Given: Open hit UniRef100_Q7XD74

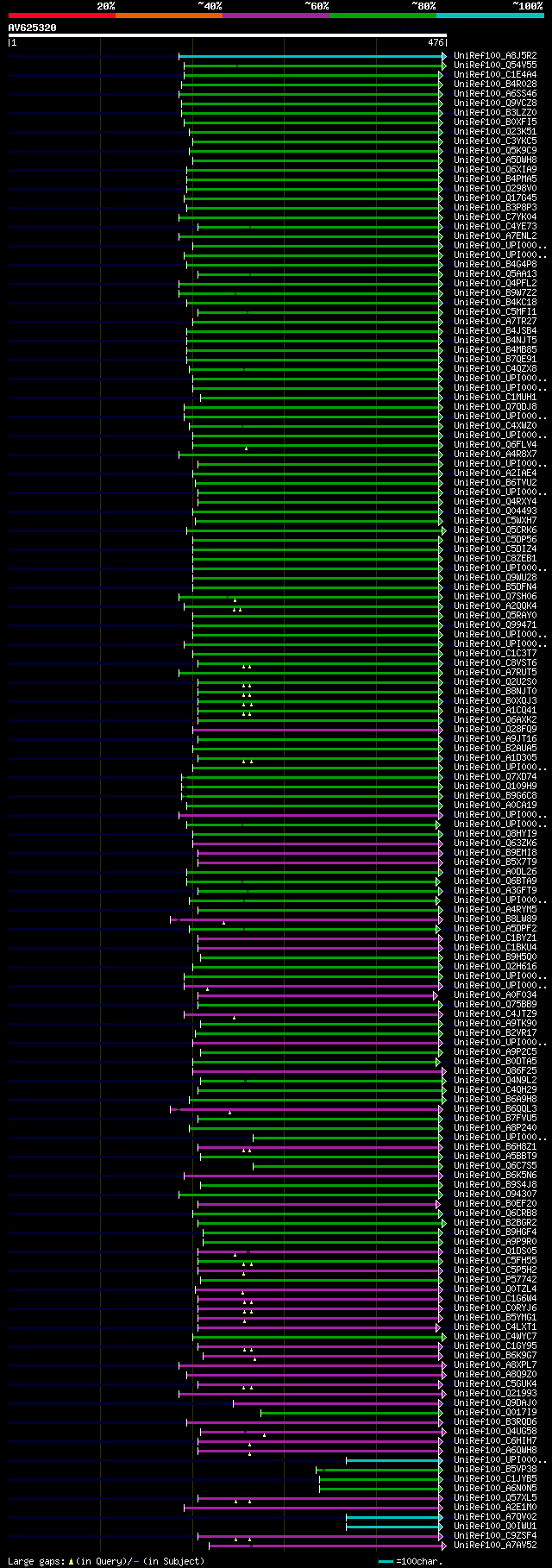Looking at the screenshot, I should pos(495,776).
